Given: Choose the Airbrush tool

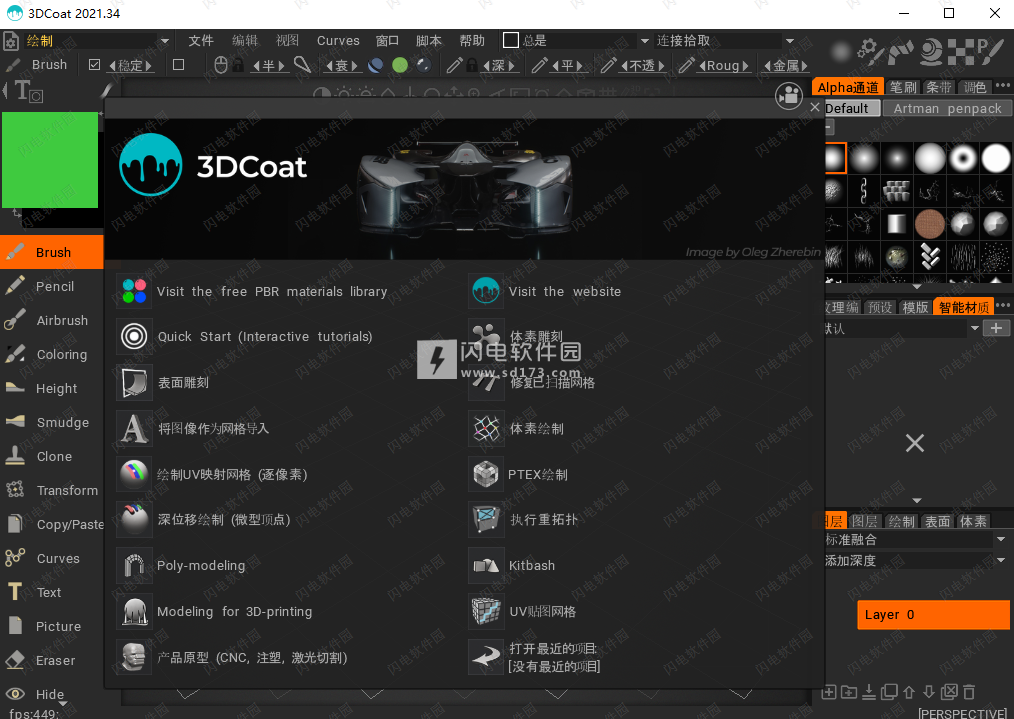Looking at the screenshot, I should pyautogui.click(x=52, y=320).
